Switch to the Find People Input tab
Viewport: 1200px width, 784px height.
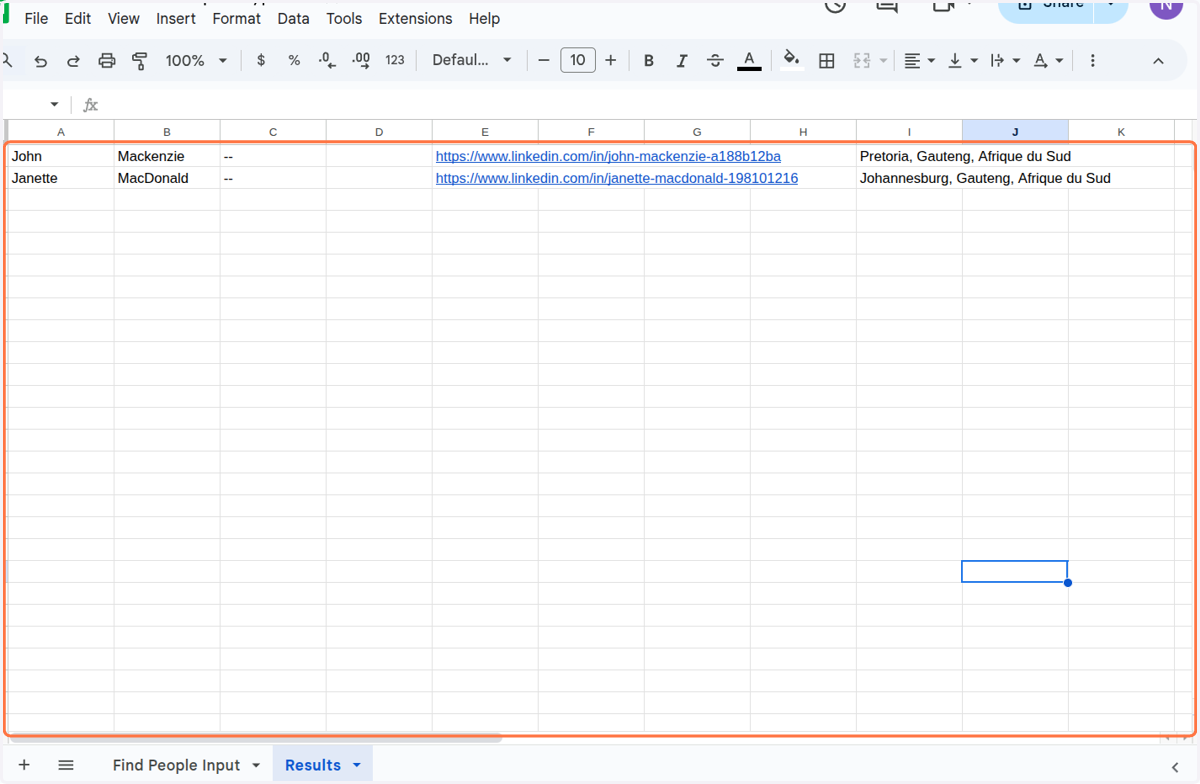[176, 765]
